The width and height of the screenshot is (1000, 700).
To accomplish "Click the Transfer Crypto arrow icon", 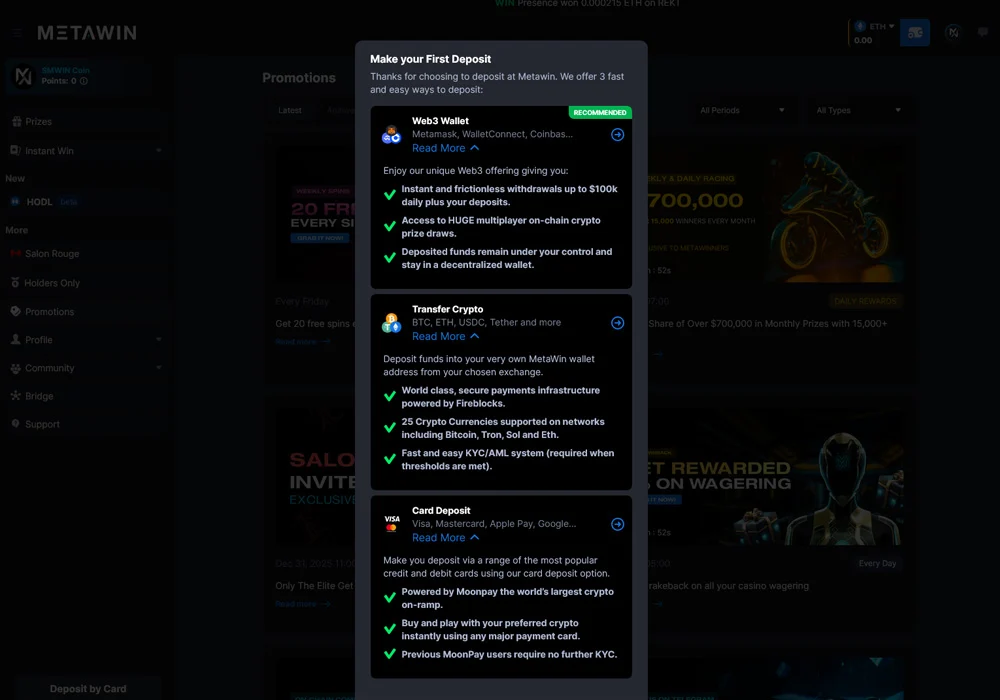I will (617, 323).
